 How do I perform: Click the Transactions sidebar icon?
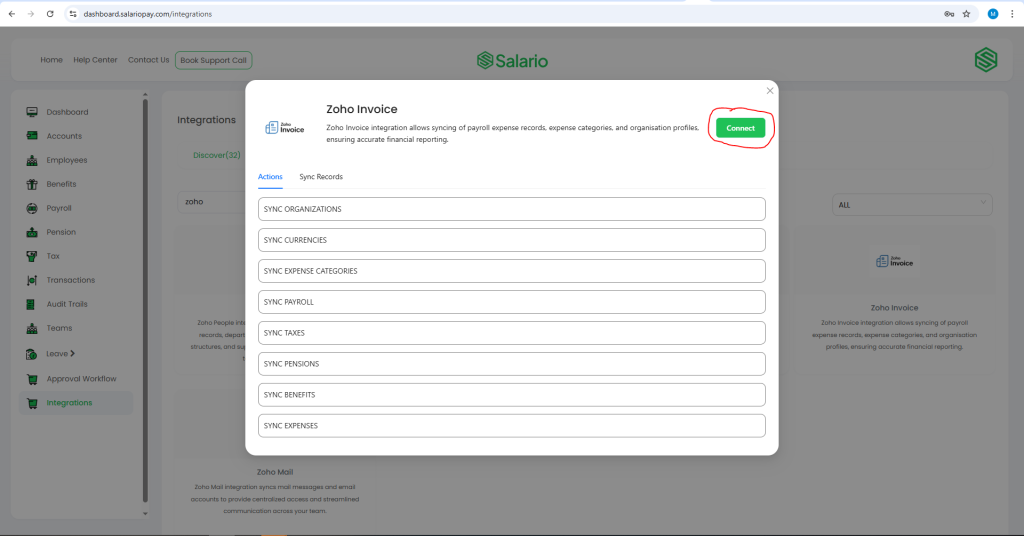31,280
